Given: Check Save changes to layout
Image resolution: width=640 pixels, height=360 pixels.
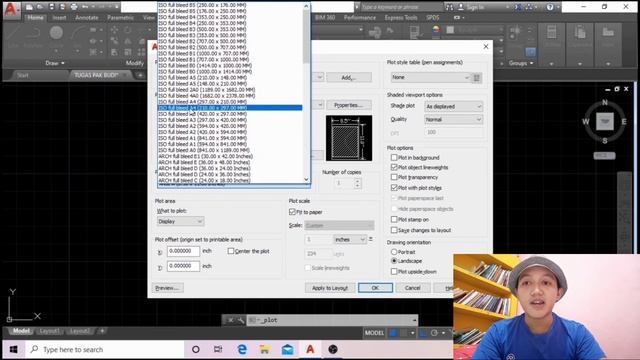Looking at the screenshot, I should tap(394, 230).
